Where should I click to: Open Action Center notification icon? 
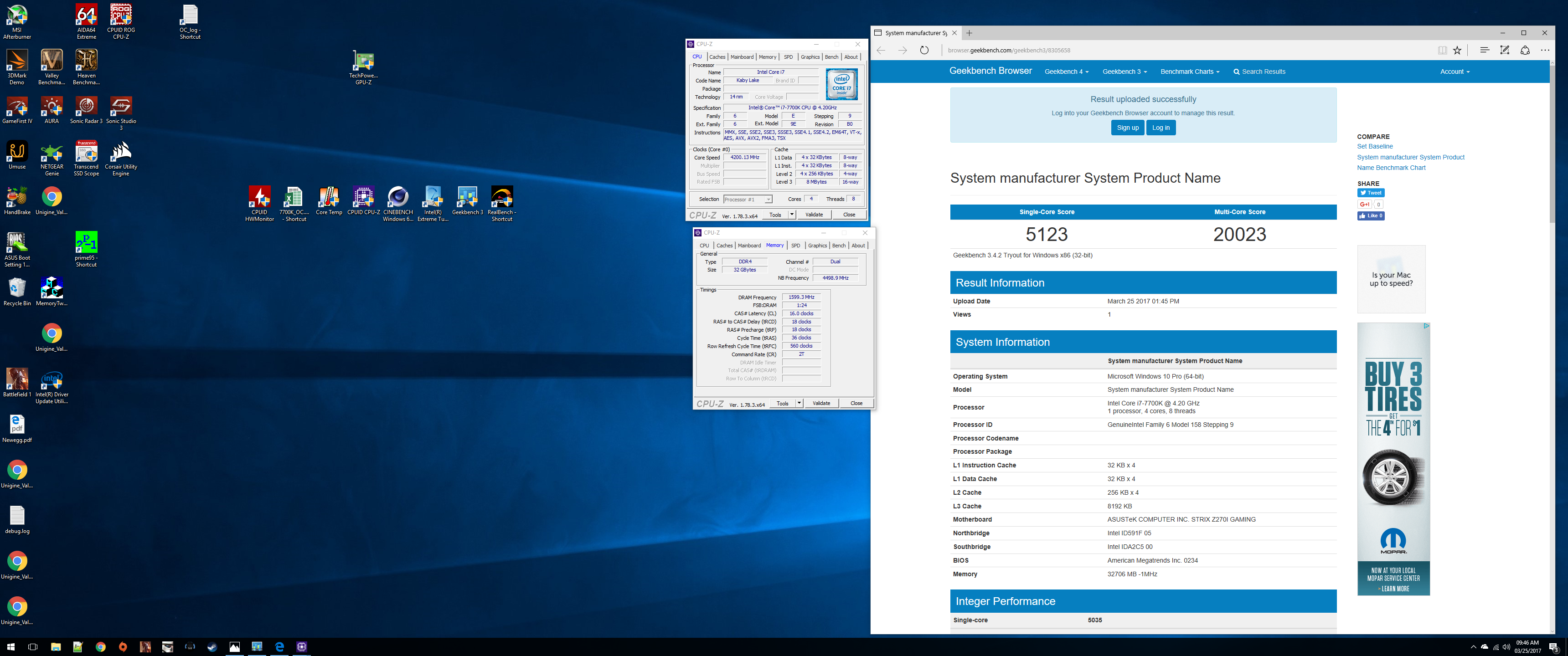(1553, 647)
